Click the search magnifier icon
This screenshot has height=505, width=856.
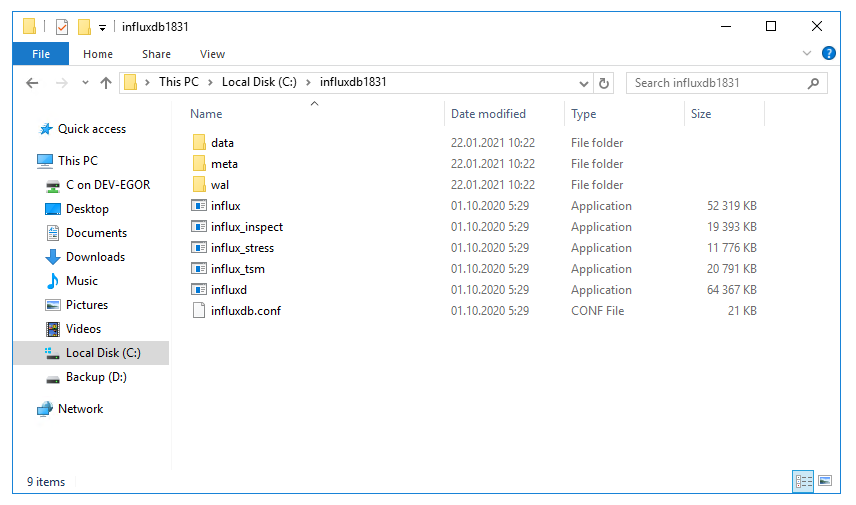click(813, 83)
